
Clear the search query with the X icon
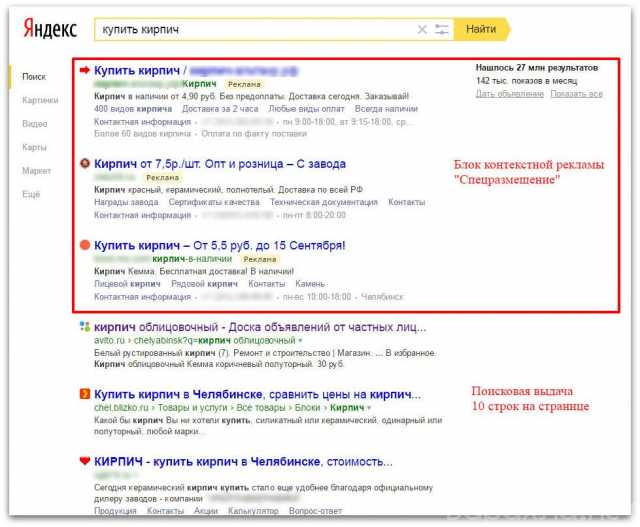(422, 29)
